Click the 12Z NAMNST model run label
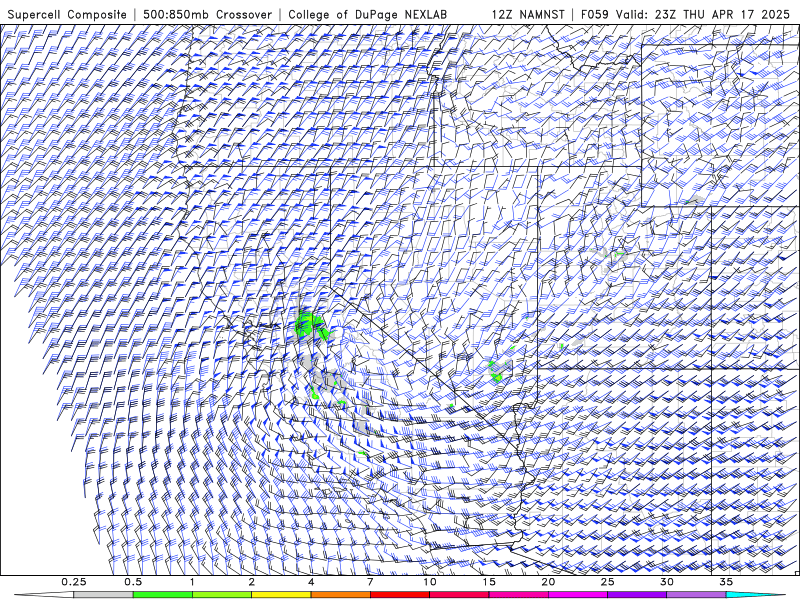Viewport: 800px width, 600px height. point(528,14)
